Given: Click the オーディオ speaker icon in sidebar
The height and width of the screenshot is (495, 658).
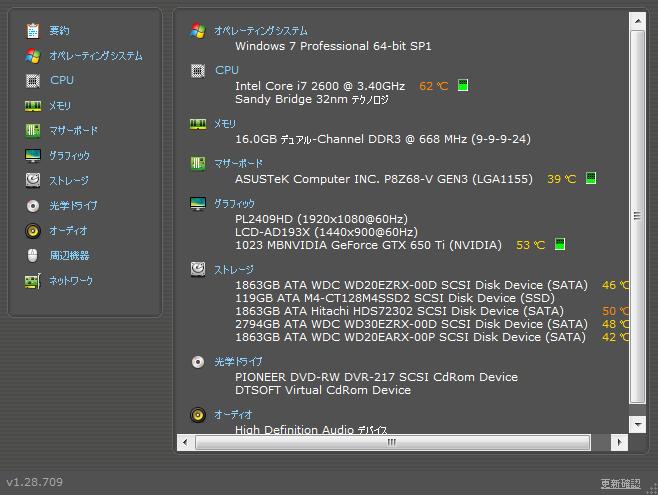Looking at the screenshot, I should [x=33, y=231].
